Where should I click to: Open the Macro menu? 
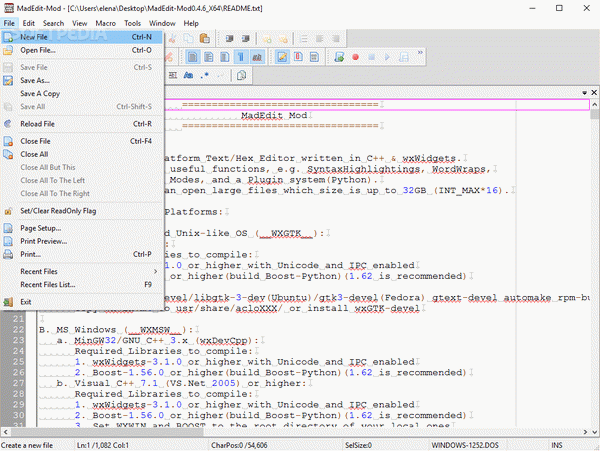[x=105, y=21]
